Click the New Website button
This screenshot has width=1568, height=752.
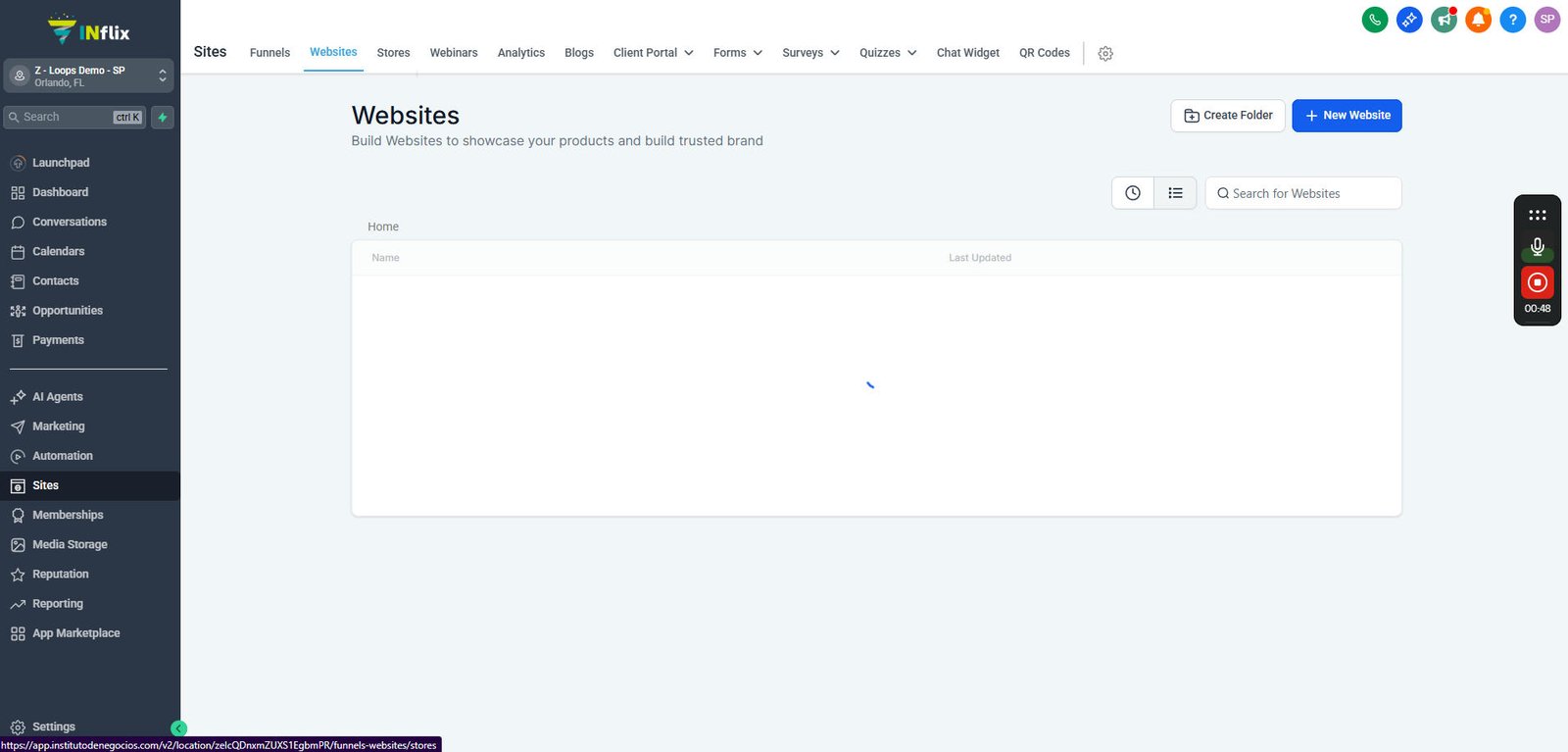pyautogui.click(x=1347, y=116)
